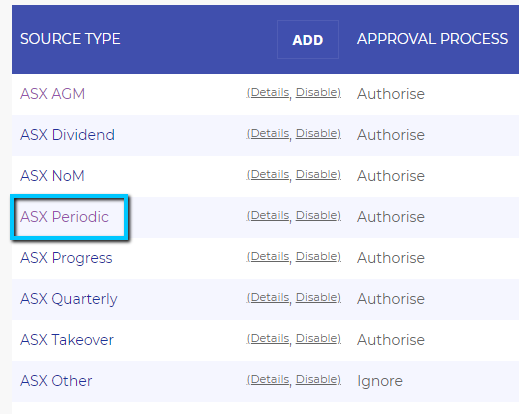Viewport: 519px width, 414px height.
Task: View Details for ASX AGM
Action: coord(270,92)
